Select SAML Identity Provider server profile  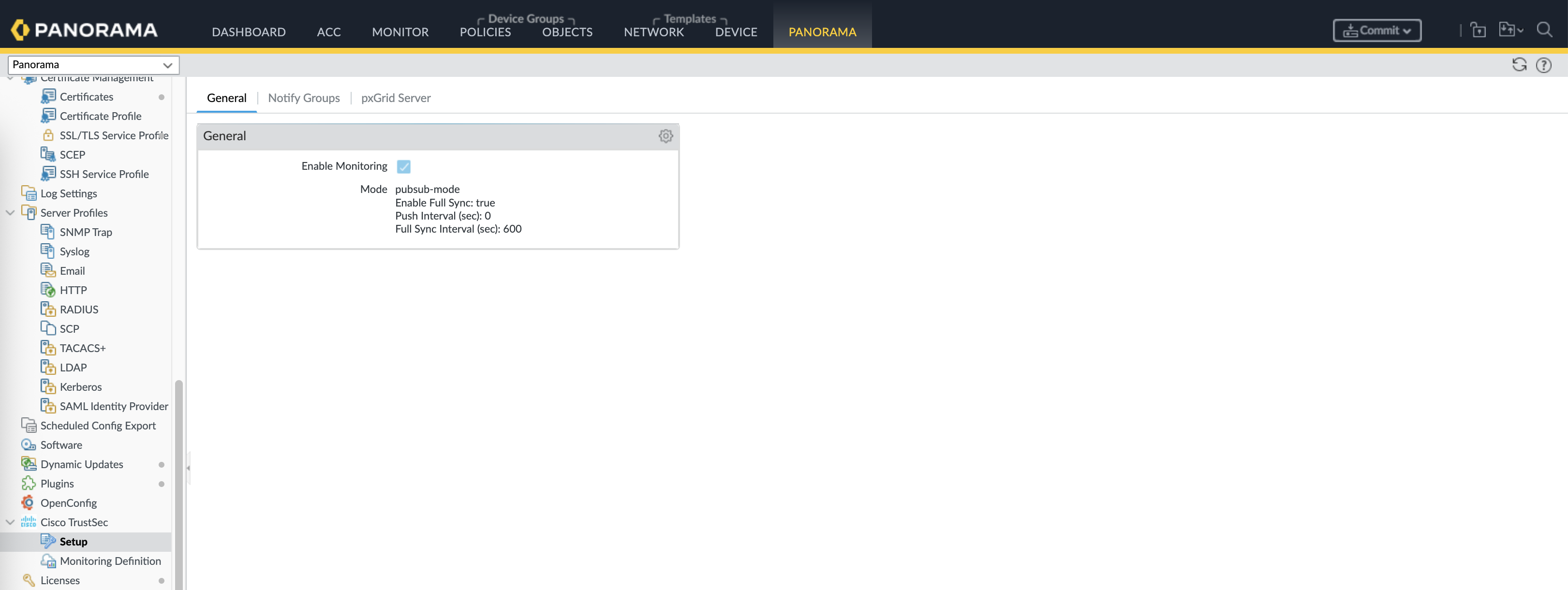[113, 406]
